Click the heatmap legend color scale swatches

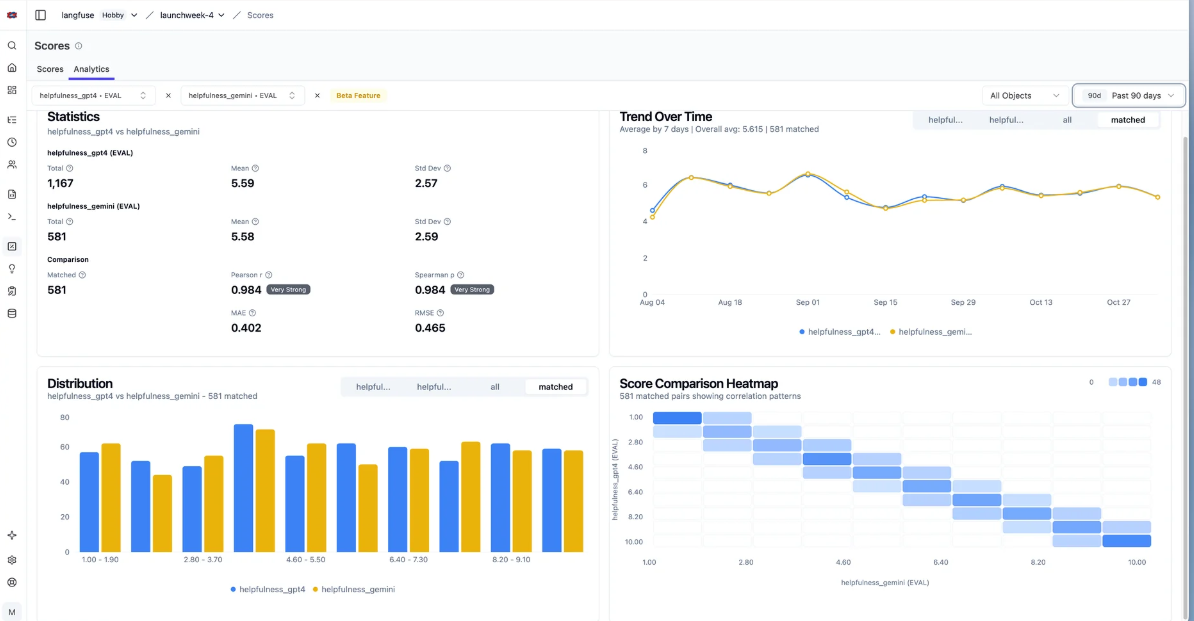click(x=1128, y=382)
